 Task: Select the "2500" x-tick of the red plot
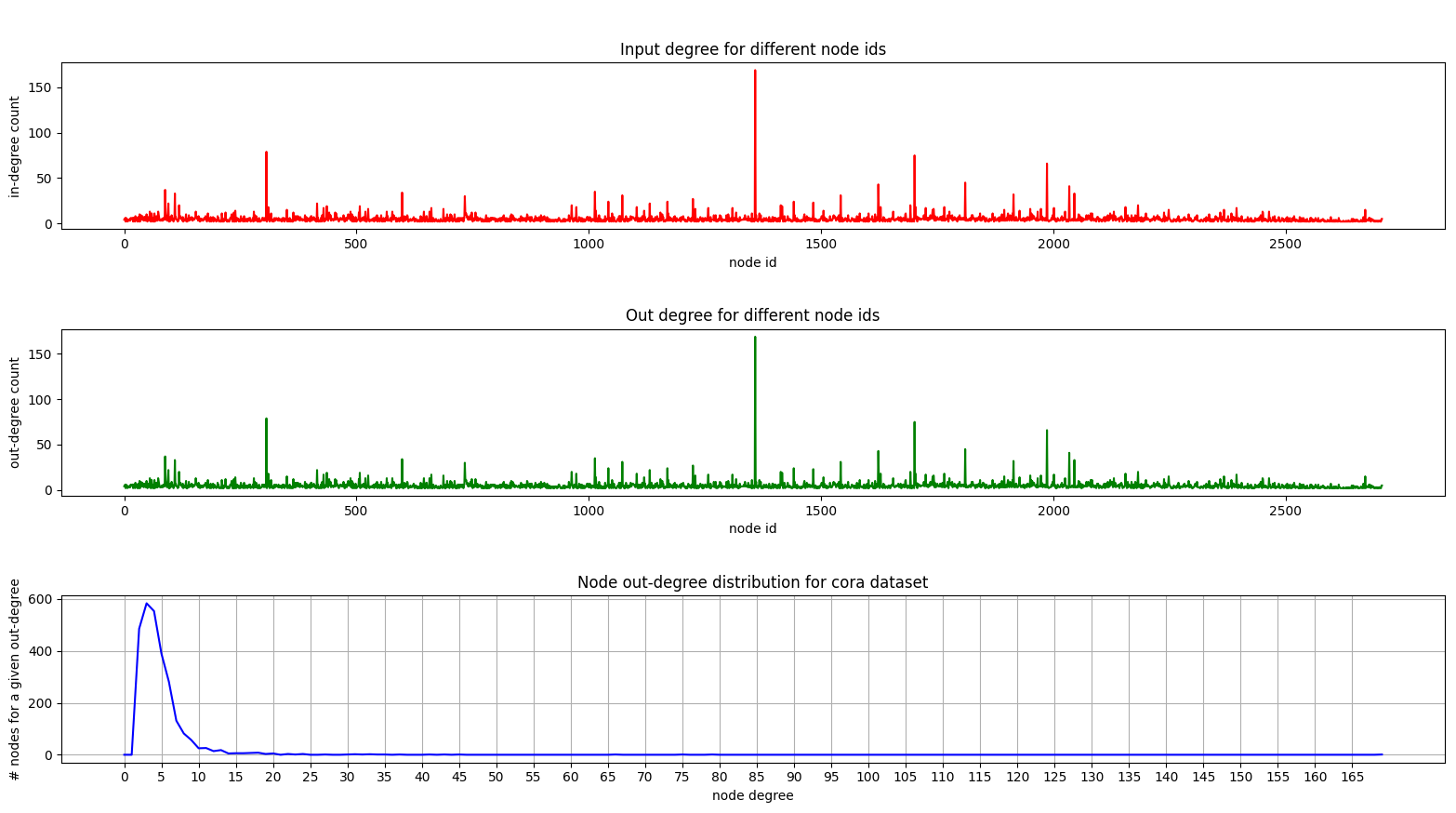pos(1285,244)
